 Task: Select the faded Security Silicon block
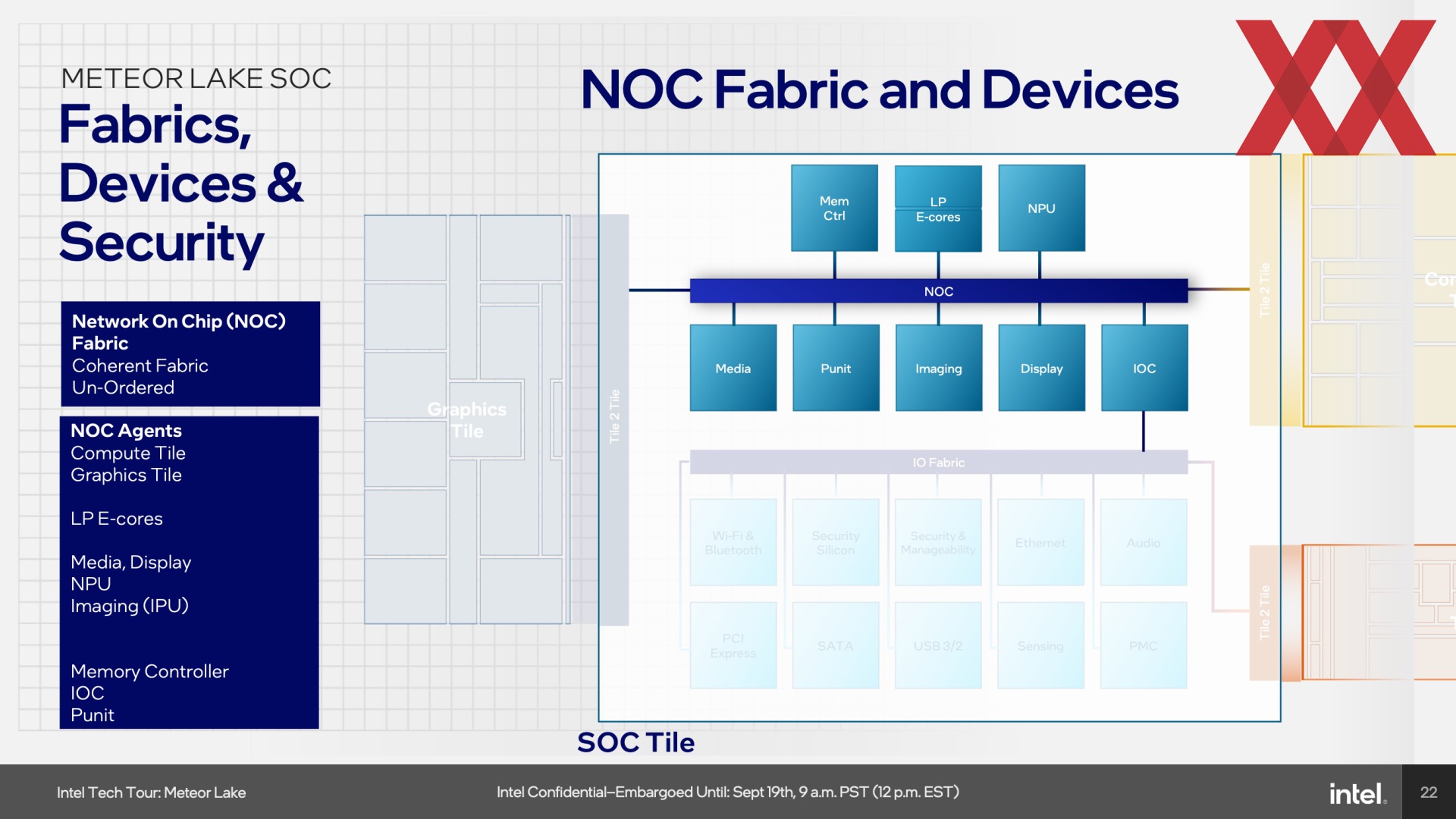pos(836,542)
